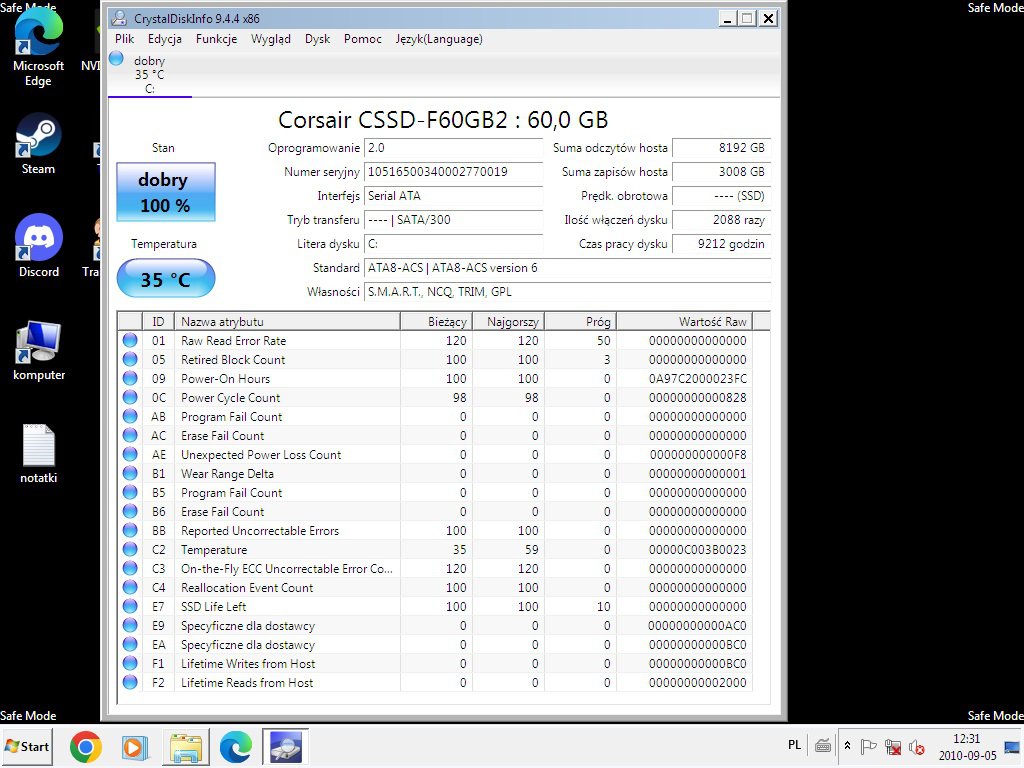
Task: Open the media player taskbar icon
Action: (x=135, y=746)
